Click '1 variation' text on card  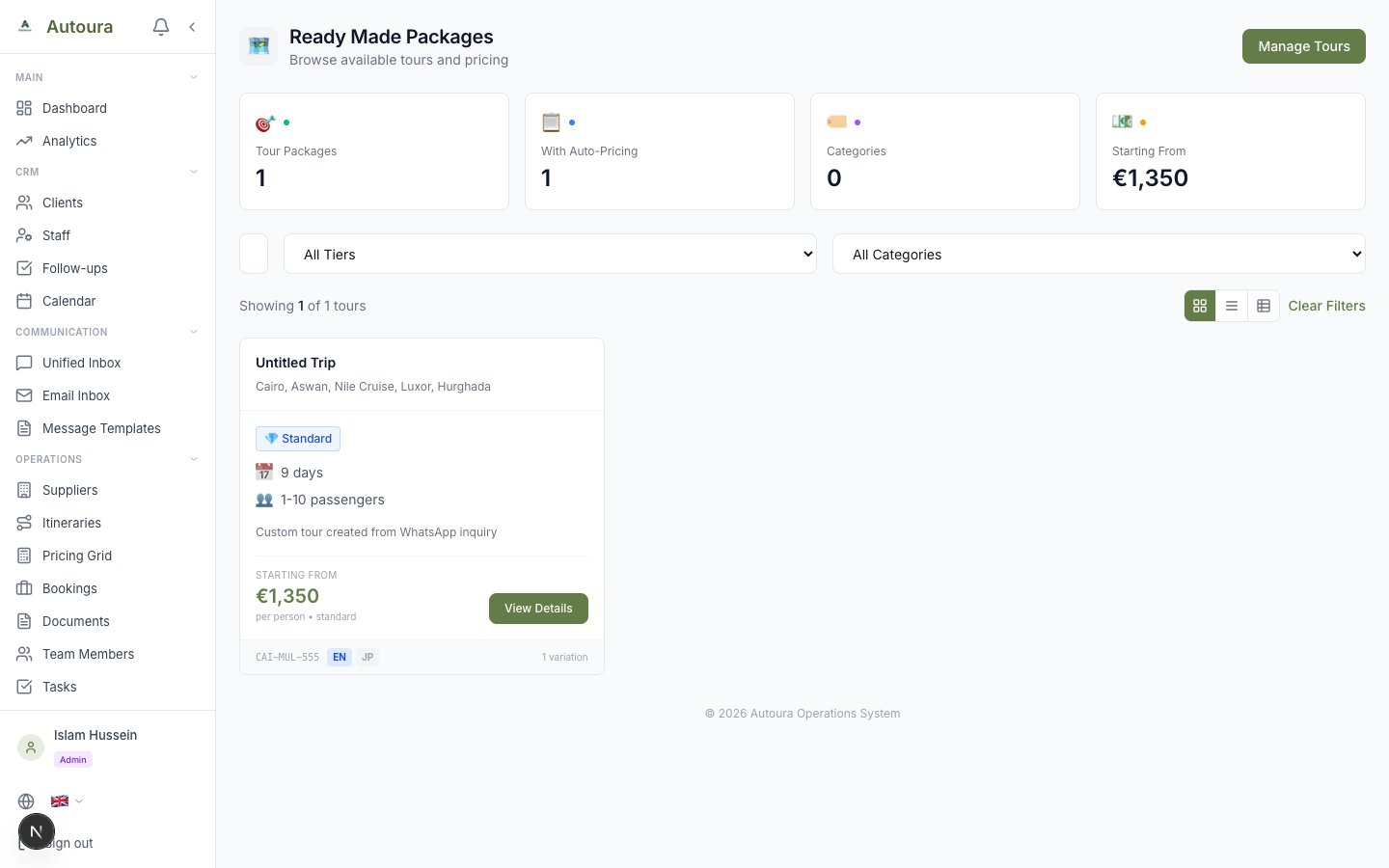(564, 657)
